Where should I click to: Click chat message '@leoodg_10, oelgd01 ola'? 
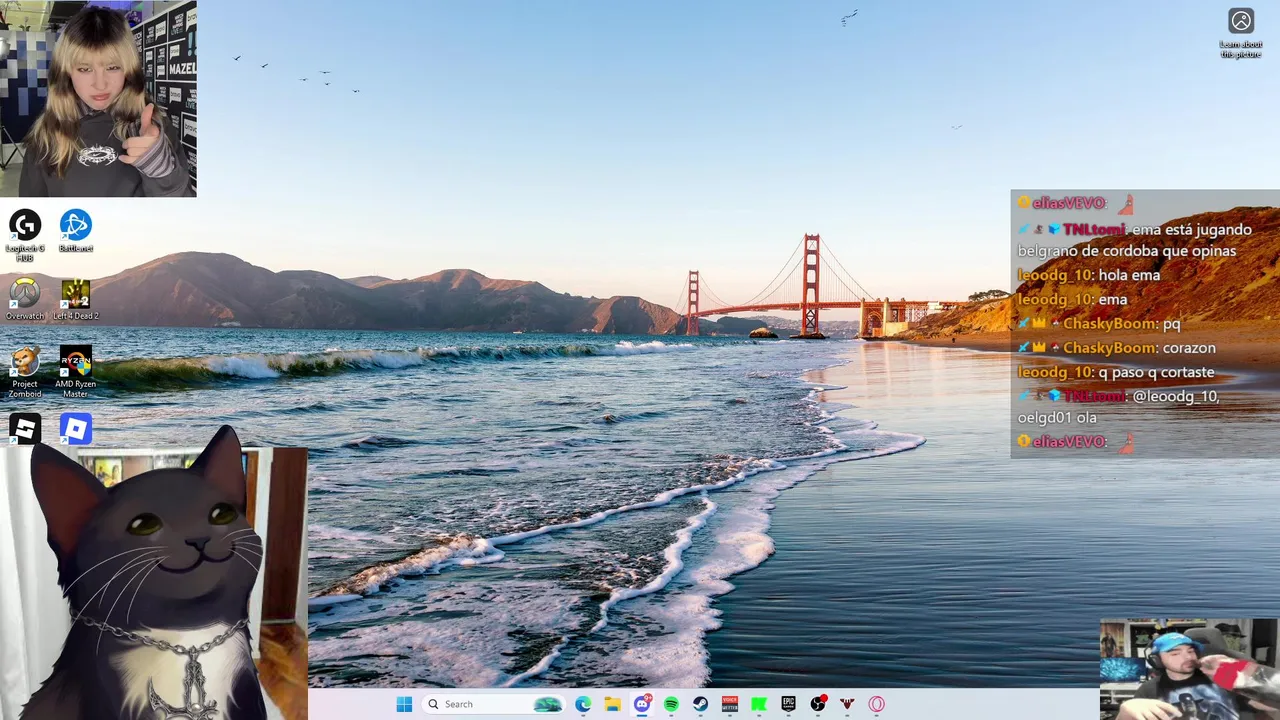pos(1118,407)
